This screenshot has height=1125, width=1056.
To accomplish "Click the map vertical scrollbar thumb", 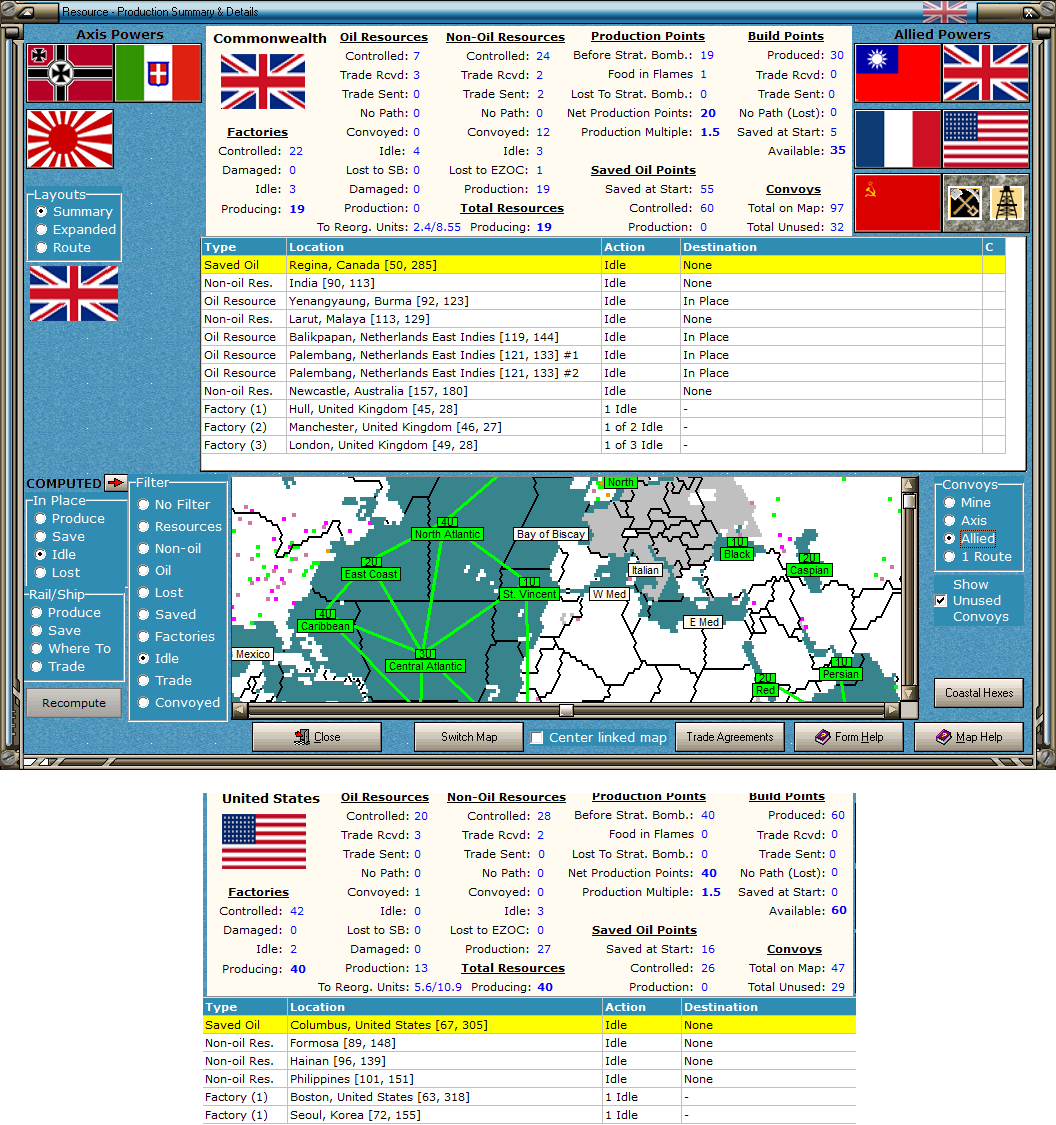I will (909, 501).
